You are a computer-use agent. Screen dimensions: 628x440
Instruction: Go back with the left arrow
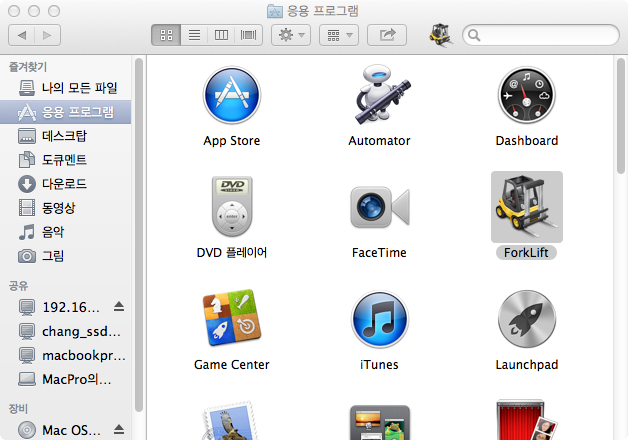coord(22,35)
